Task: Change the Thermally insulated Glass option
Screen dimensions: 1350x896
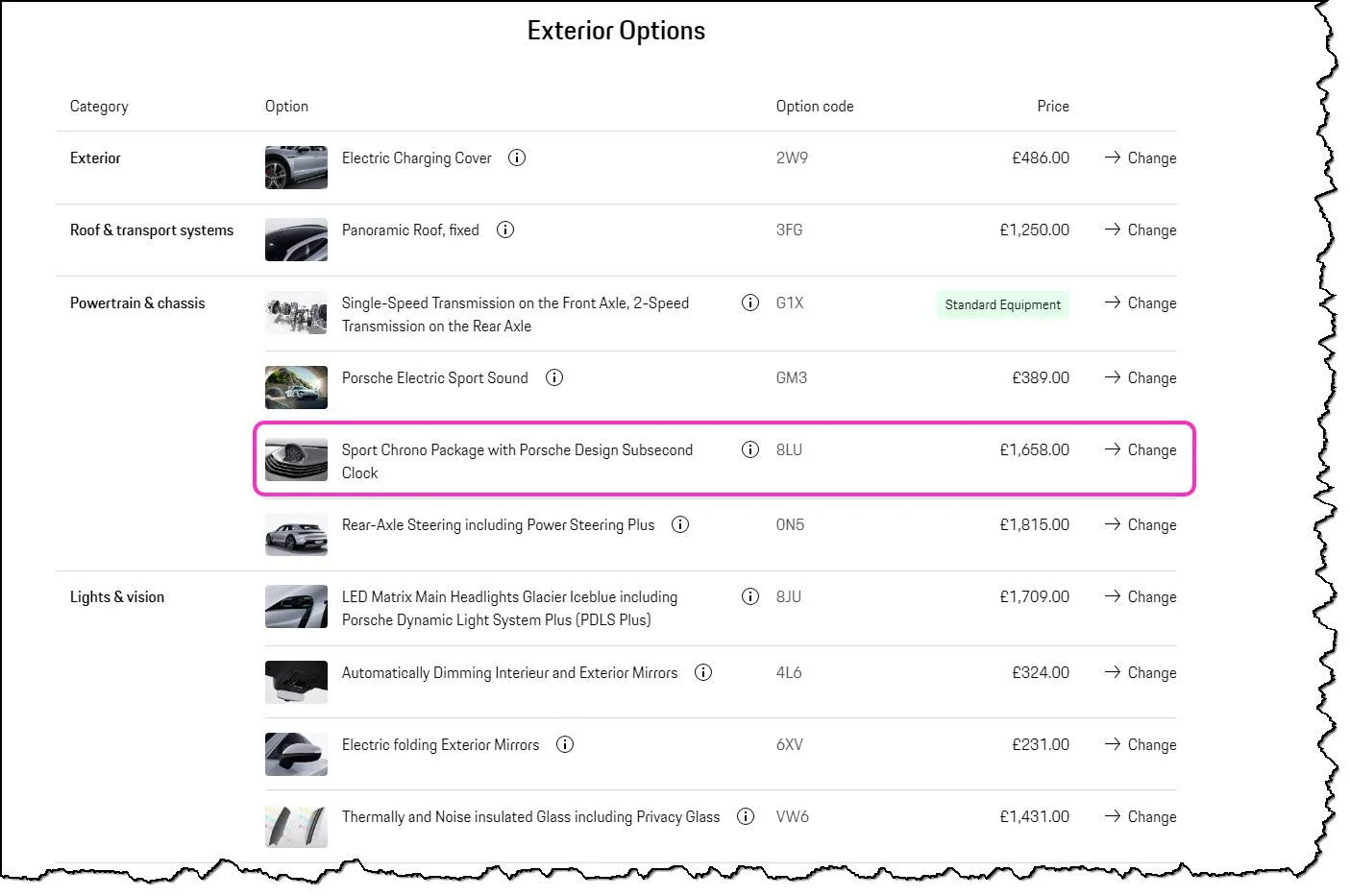Action: [1141, 816]
